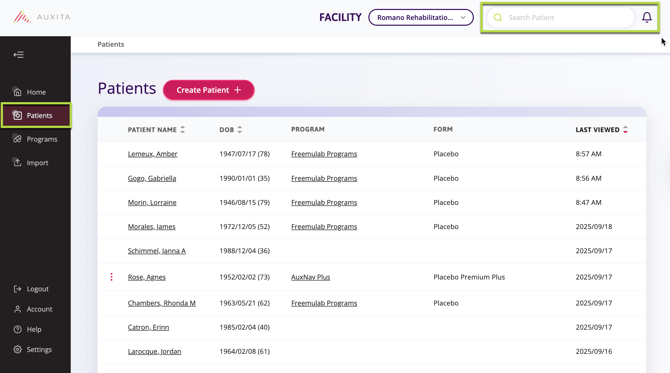Sort by Patient Name arrows
Image resolution: width=670 pixels, height=373 pixels.
tap(182, 129)
